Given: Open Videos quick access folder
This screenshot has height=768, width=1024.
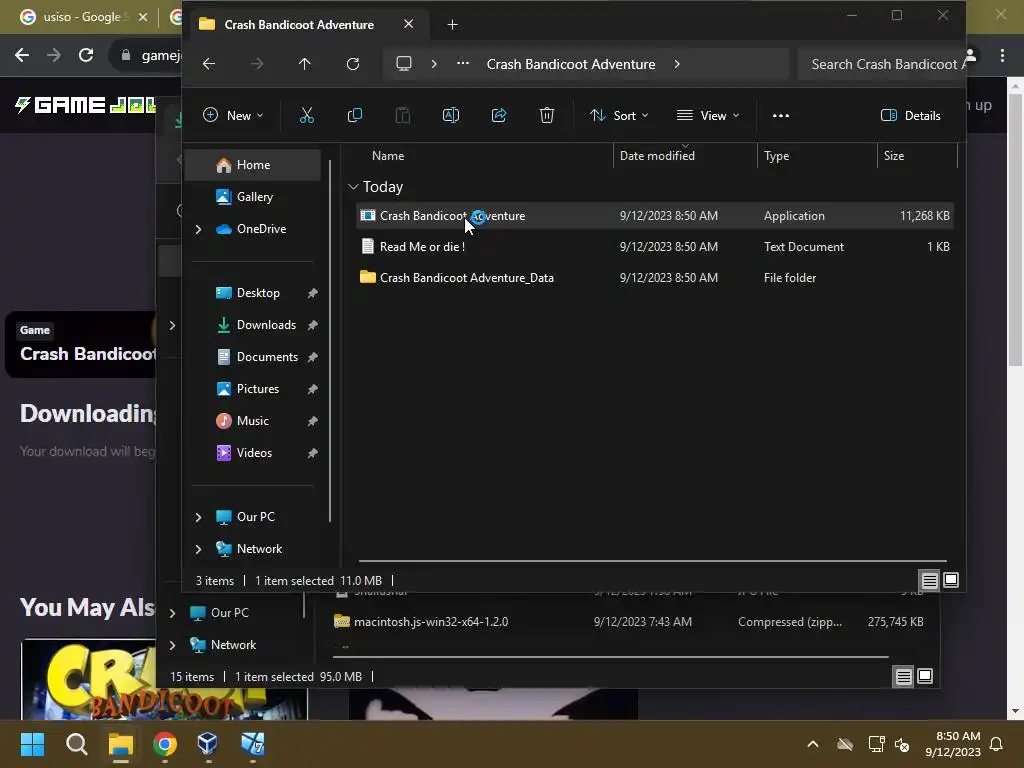Looking at the screenshot, I should click(x=254, y=453).
